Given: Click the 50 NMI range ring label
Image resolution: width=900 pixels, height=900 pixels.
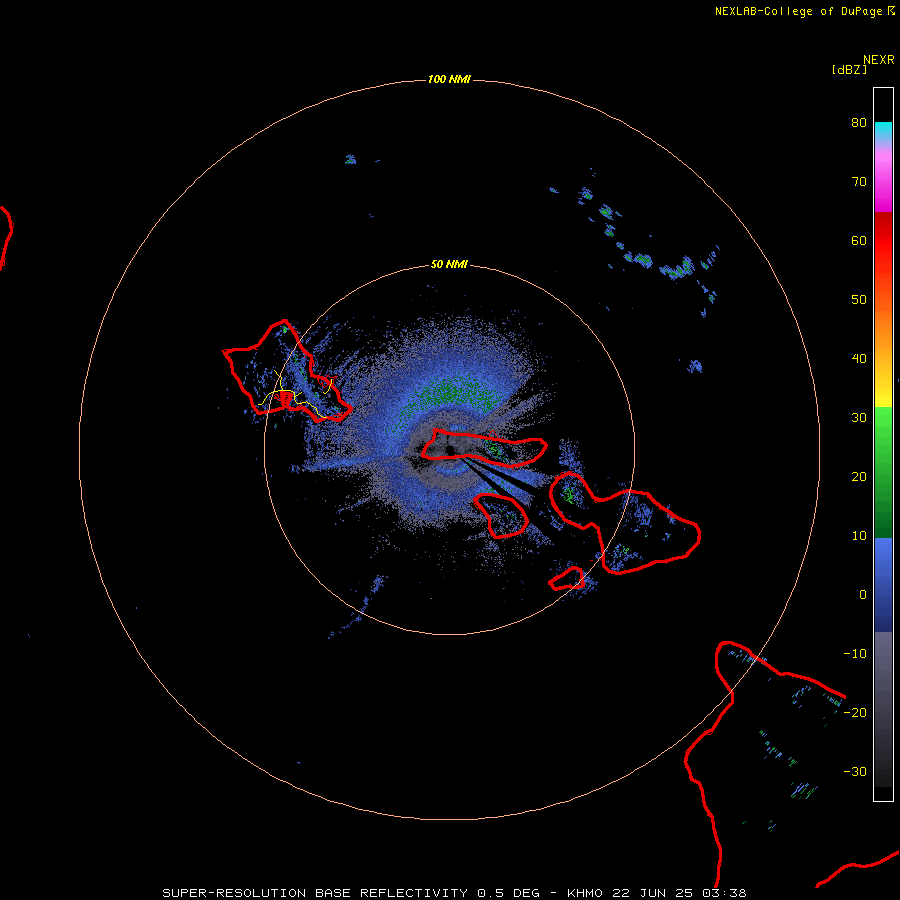Looking at the screenshot, I should [449, 264].
